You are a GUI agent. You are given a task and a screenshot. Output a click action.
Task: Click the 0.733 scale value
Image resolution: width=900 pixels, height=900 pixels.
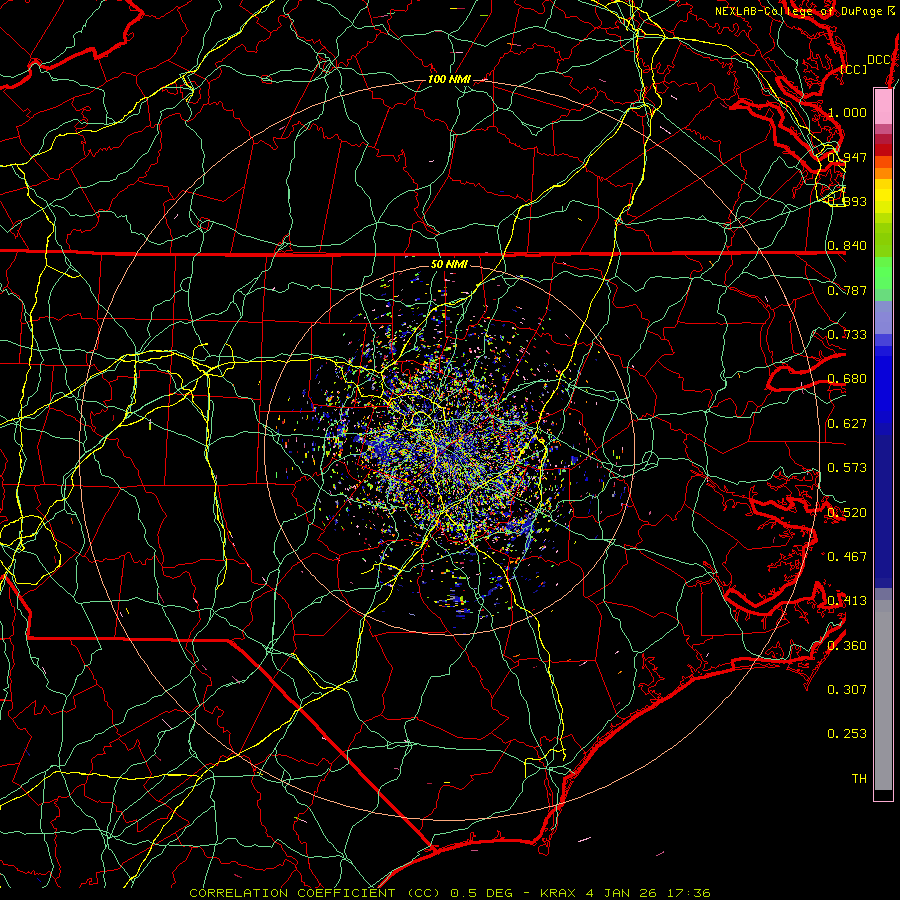847,335
